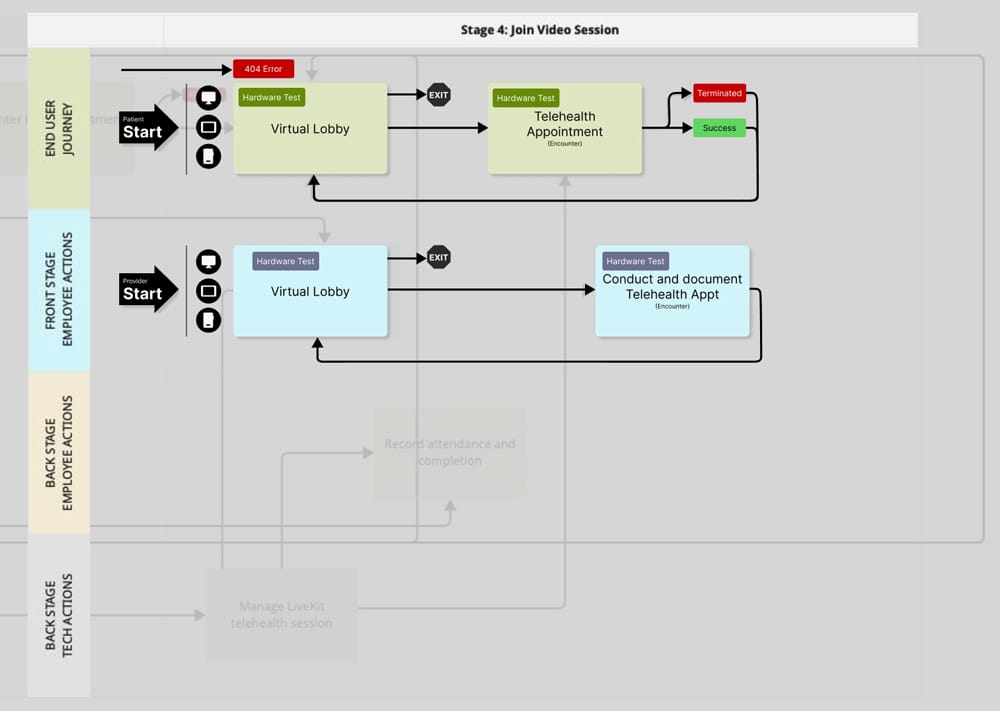Select the provider desktop monitor icon
This screenshot has width=1000, height=711.
pyautogui.click(x=208, y=262)
